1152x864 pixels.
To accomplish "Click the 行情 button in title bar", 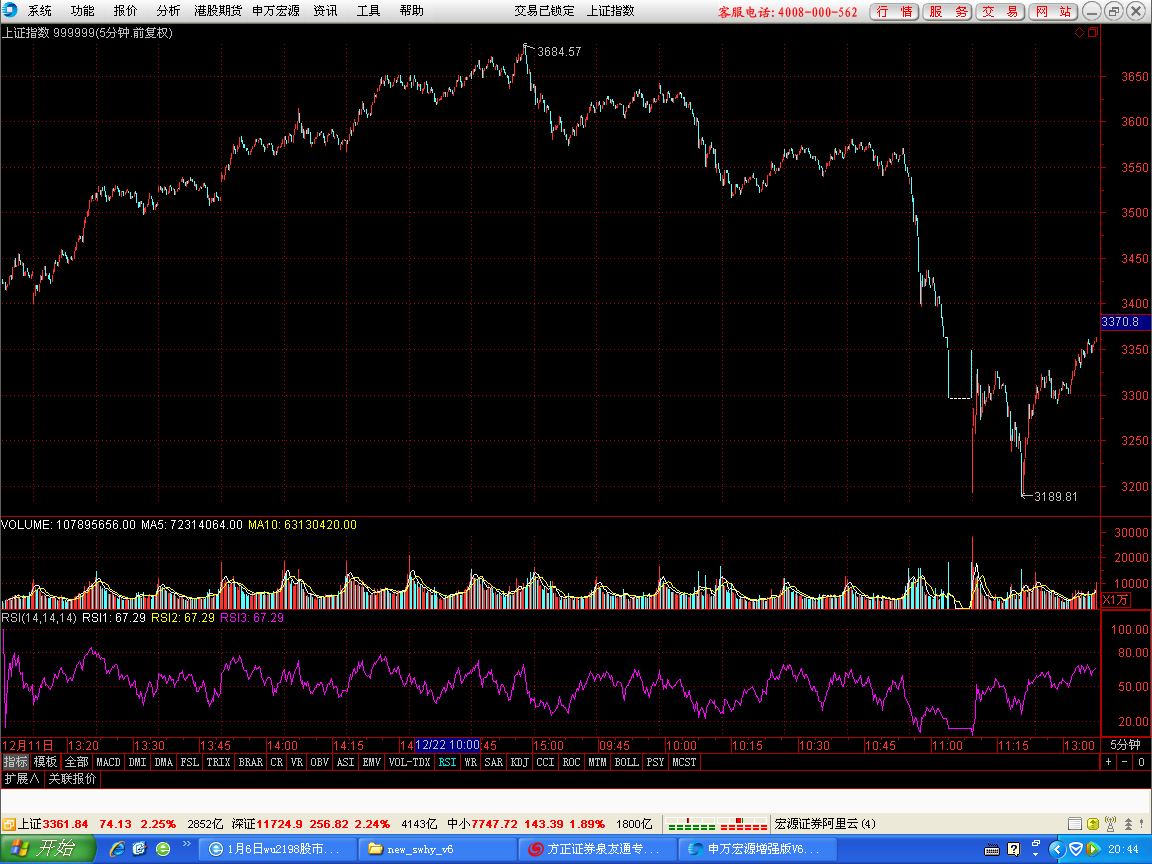I will click(894, 12).
